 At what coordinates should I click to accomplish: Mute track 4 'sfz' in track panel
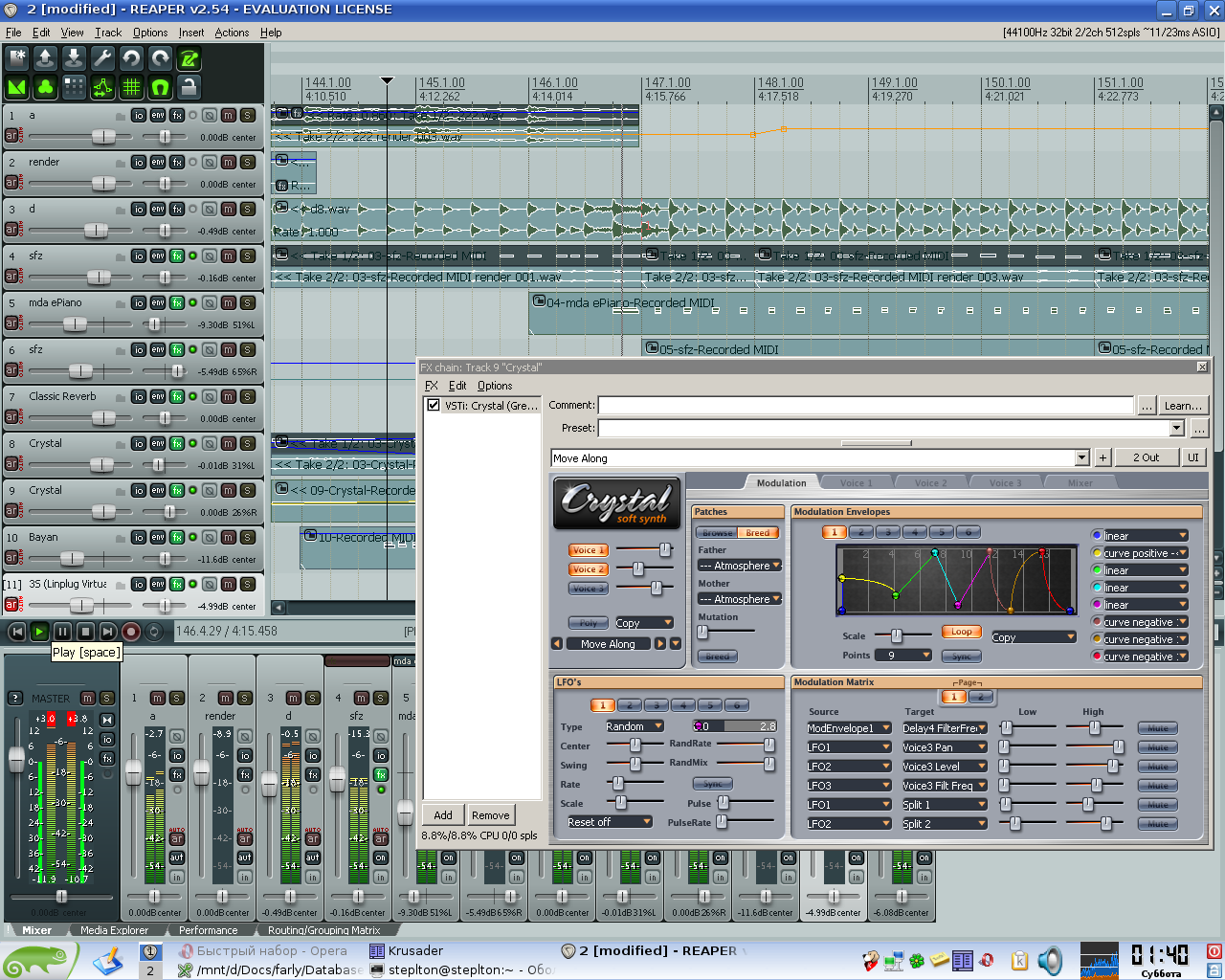coord(229,256)
